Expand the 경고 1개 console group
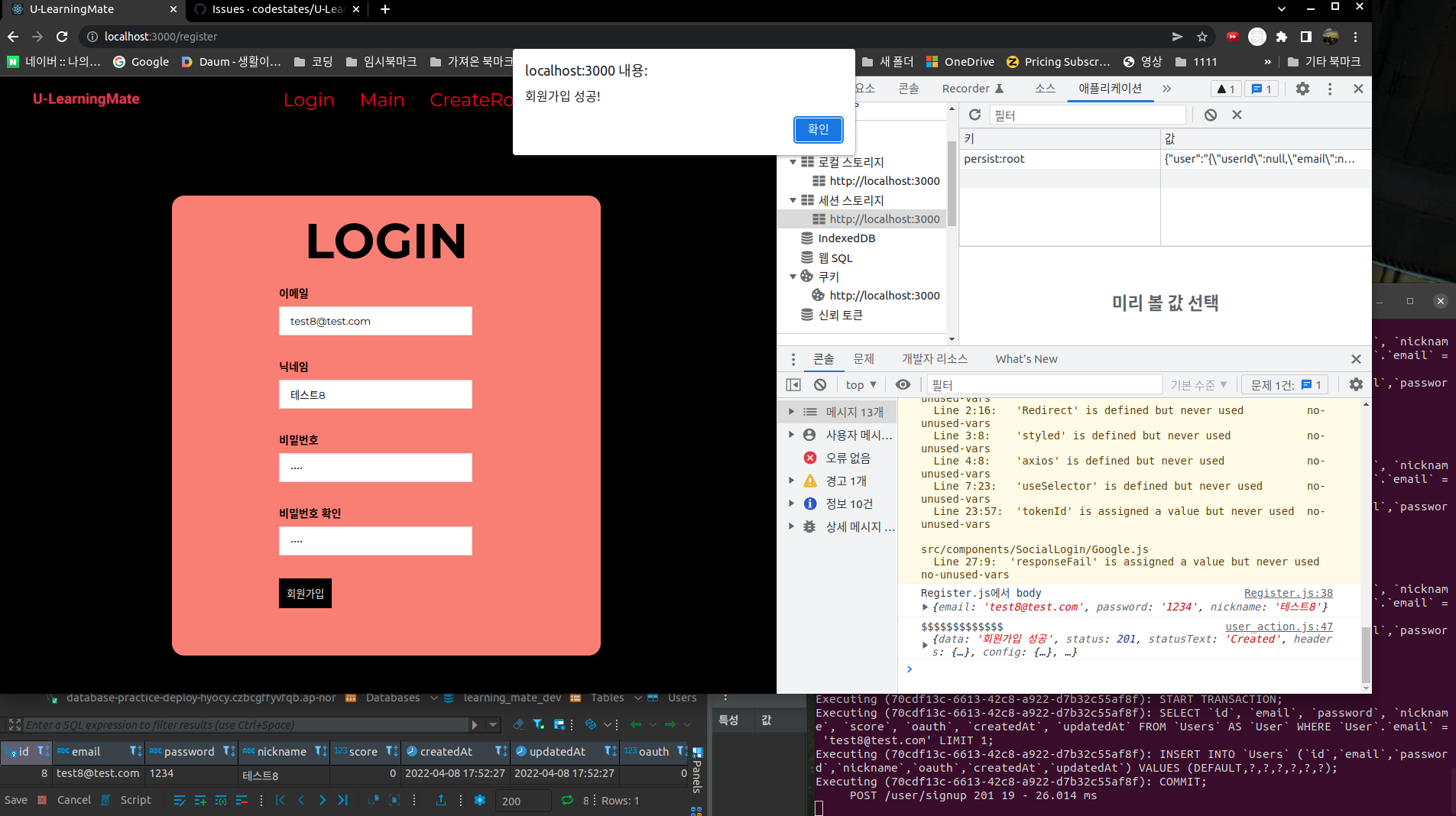The image size is (1456, 816). point(791,481)
